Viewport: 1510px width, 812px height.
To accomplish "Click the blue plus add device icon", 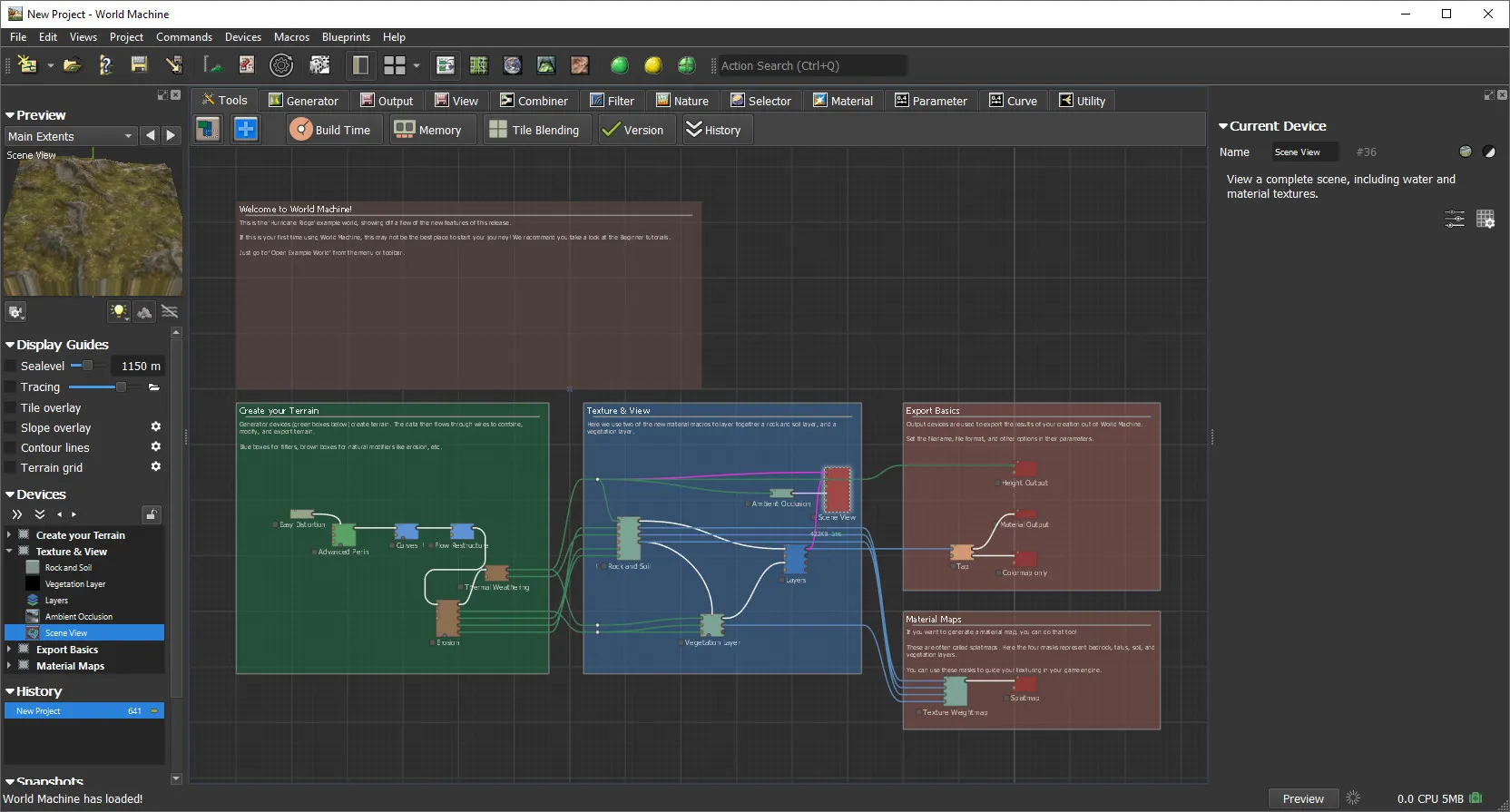I will [x=246, y=129].
